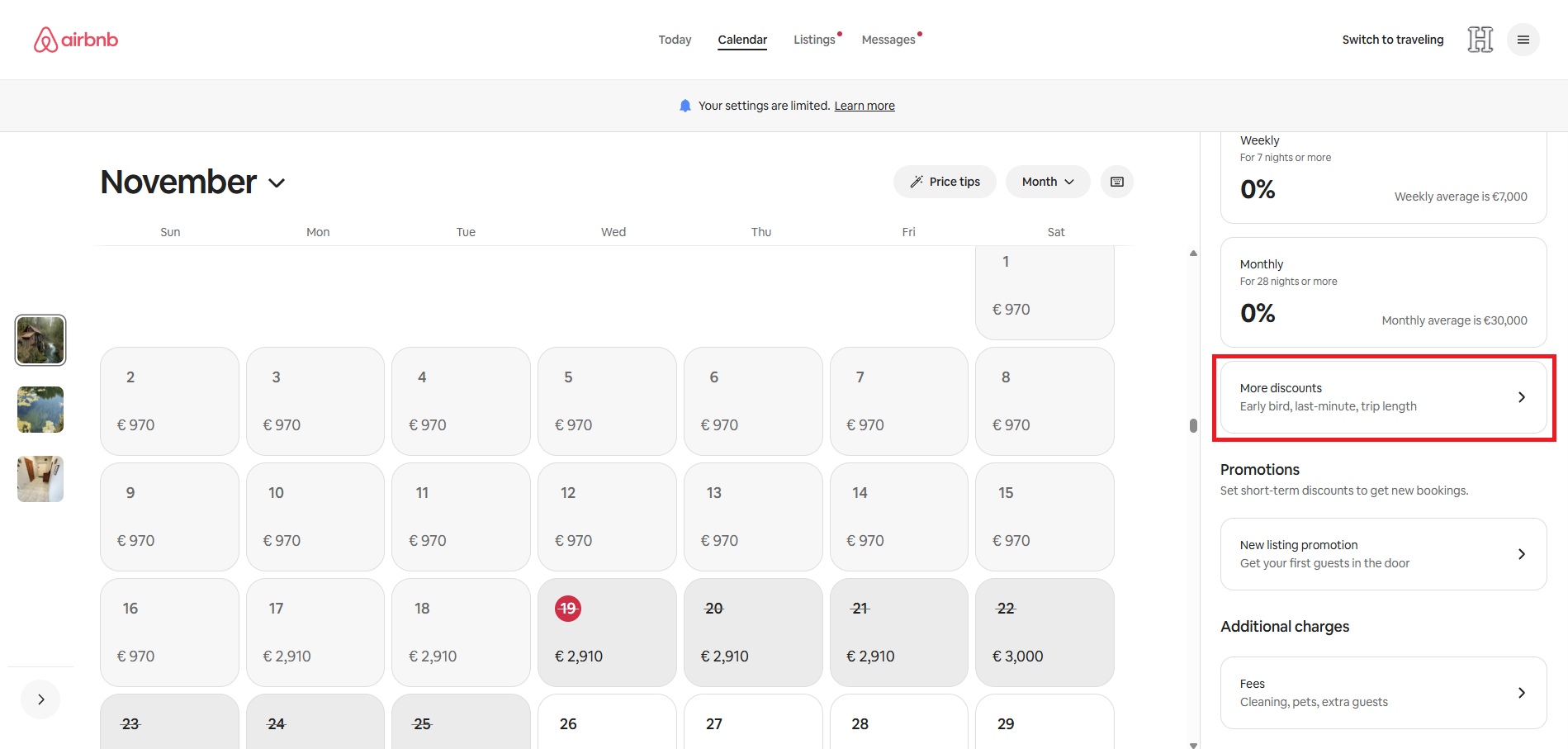Expand the left listings sidebar arrow

(40, 699)
